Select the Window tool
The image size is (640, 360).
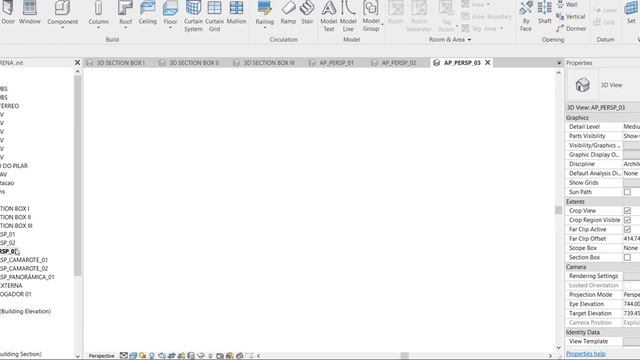tap(30, 13)
